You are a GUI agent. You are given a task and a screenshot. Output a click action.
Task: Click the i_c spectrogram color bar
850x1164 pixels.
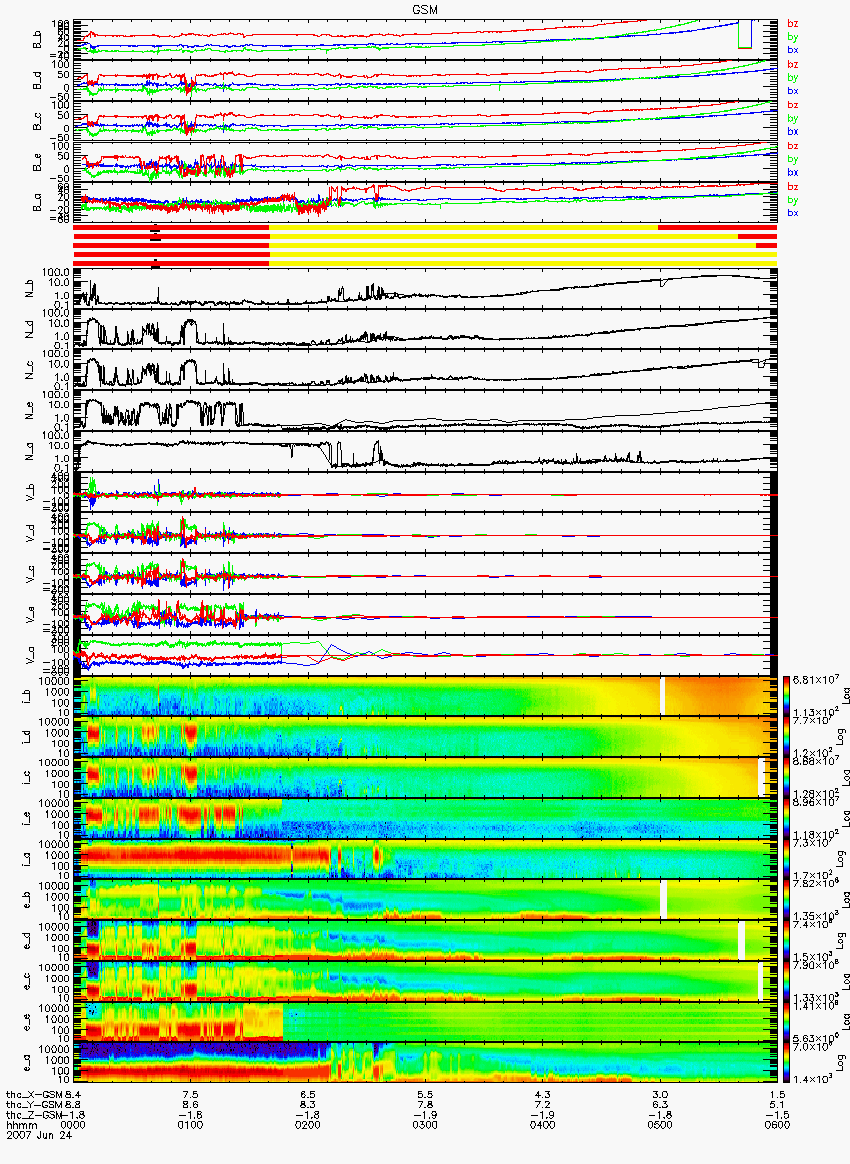pyautogui.click(x=788, y=779)
